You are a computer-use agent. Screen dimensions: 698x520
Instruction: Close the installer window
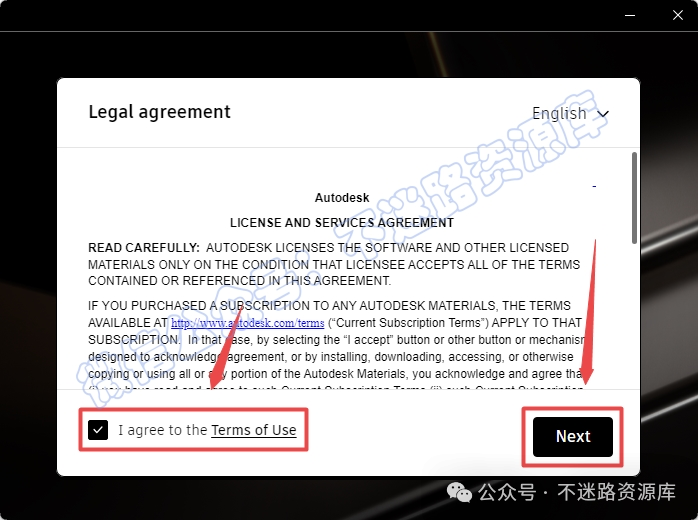(x=678, y=15)
